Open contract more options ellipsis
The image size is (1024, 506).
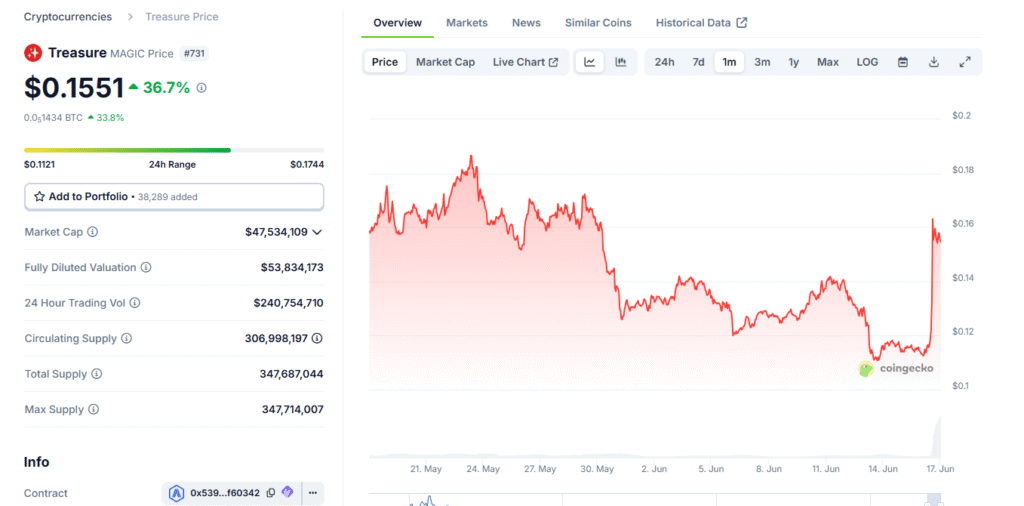pos(313,493)
